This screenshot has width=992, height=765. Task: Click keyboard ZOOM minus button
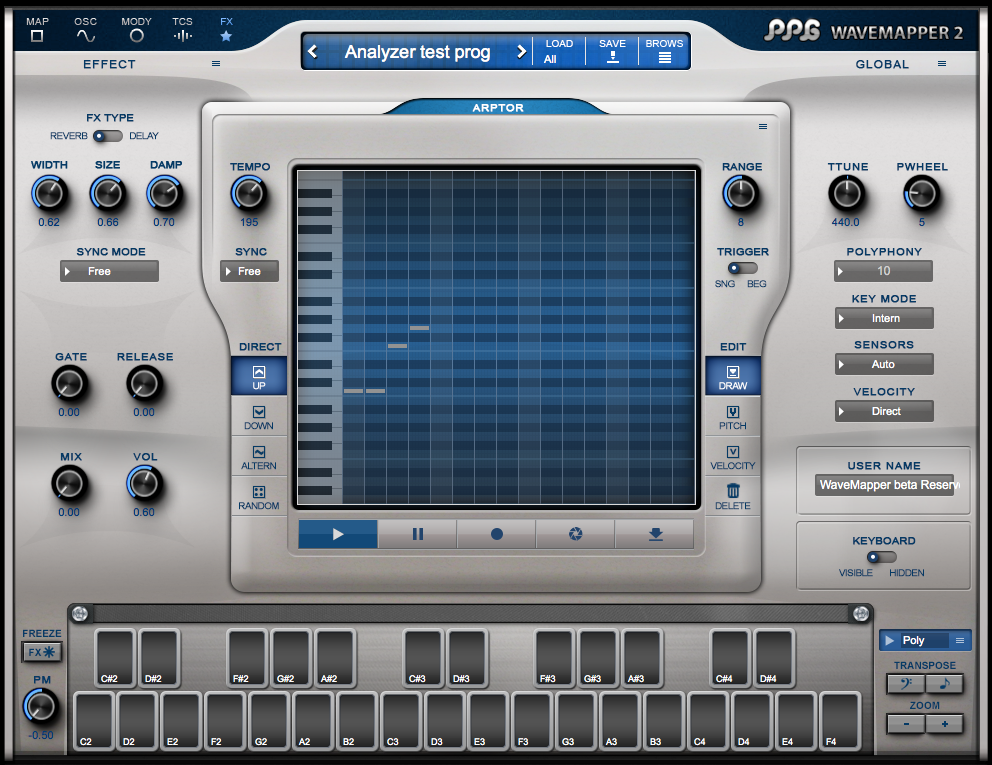(x=906, y=724)
